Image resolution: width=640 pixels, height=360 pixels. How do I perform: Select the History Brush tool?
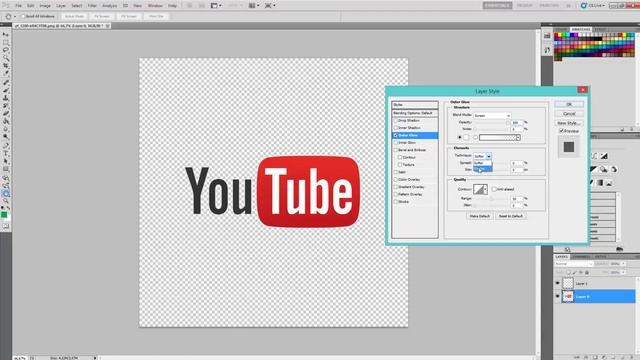[x=6, y=106]
